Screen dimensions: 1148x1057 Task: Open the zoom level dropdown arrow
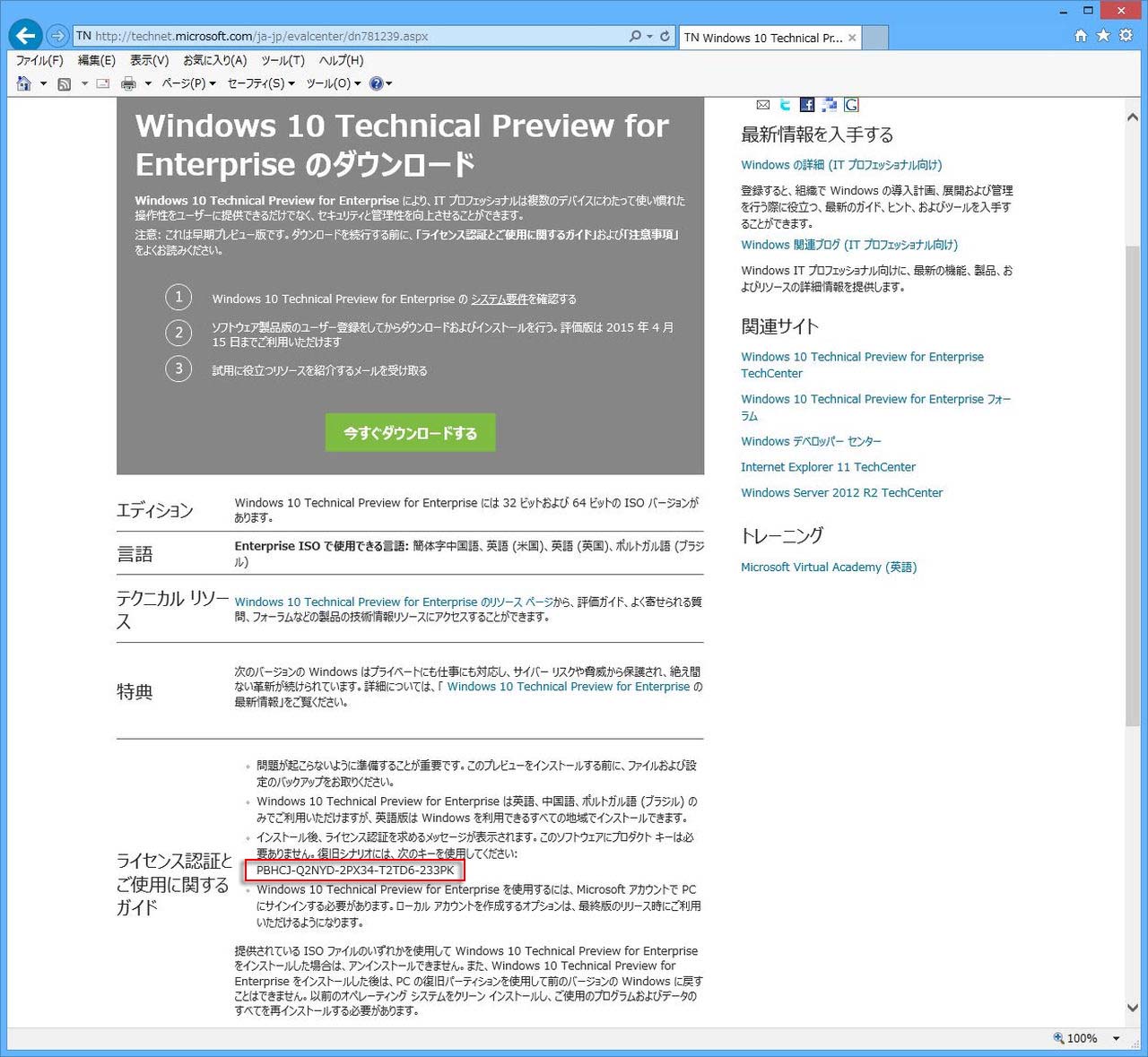(x=1117, y=1038)
